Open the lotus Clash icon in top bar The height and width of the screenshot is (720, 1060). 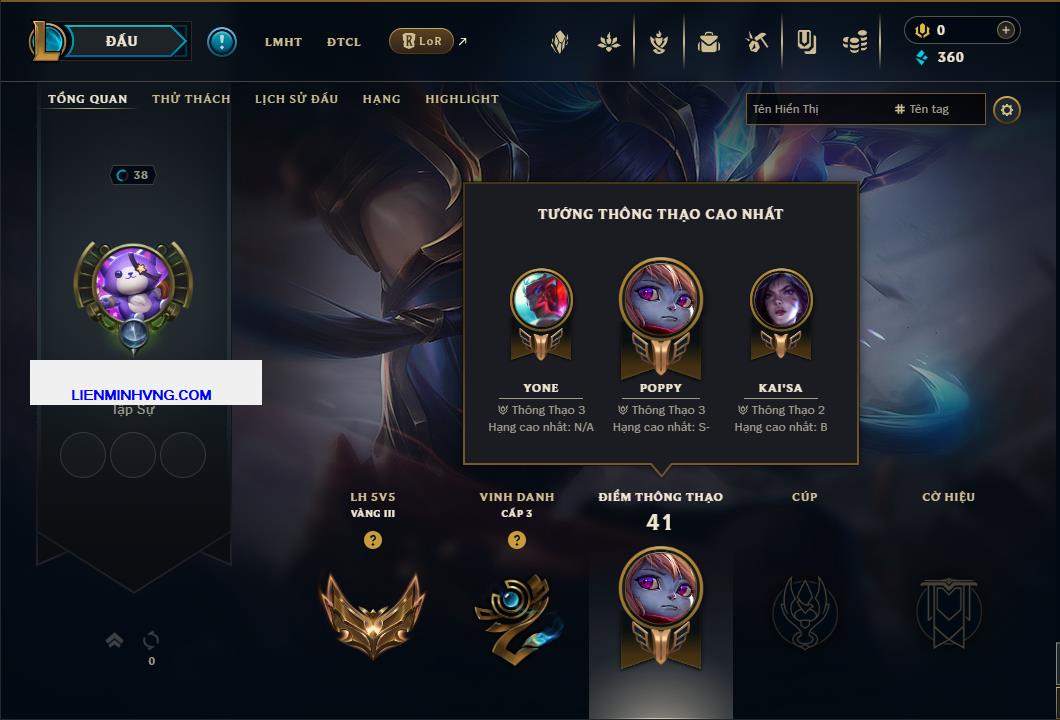pyautogui.click(x=609, y=43)
